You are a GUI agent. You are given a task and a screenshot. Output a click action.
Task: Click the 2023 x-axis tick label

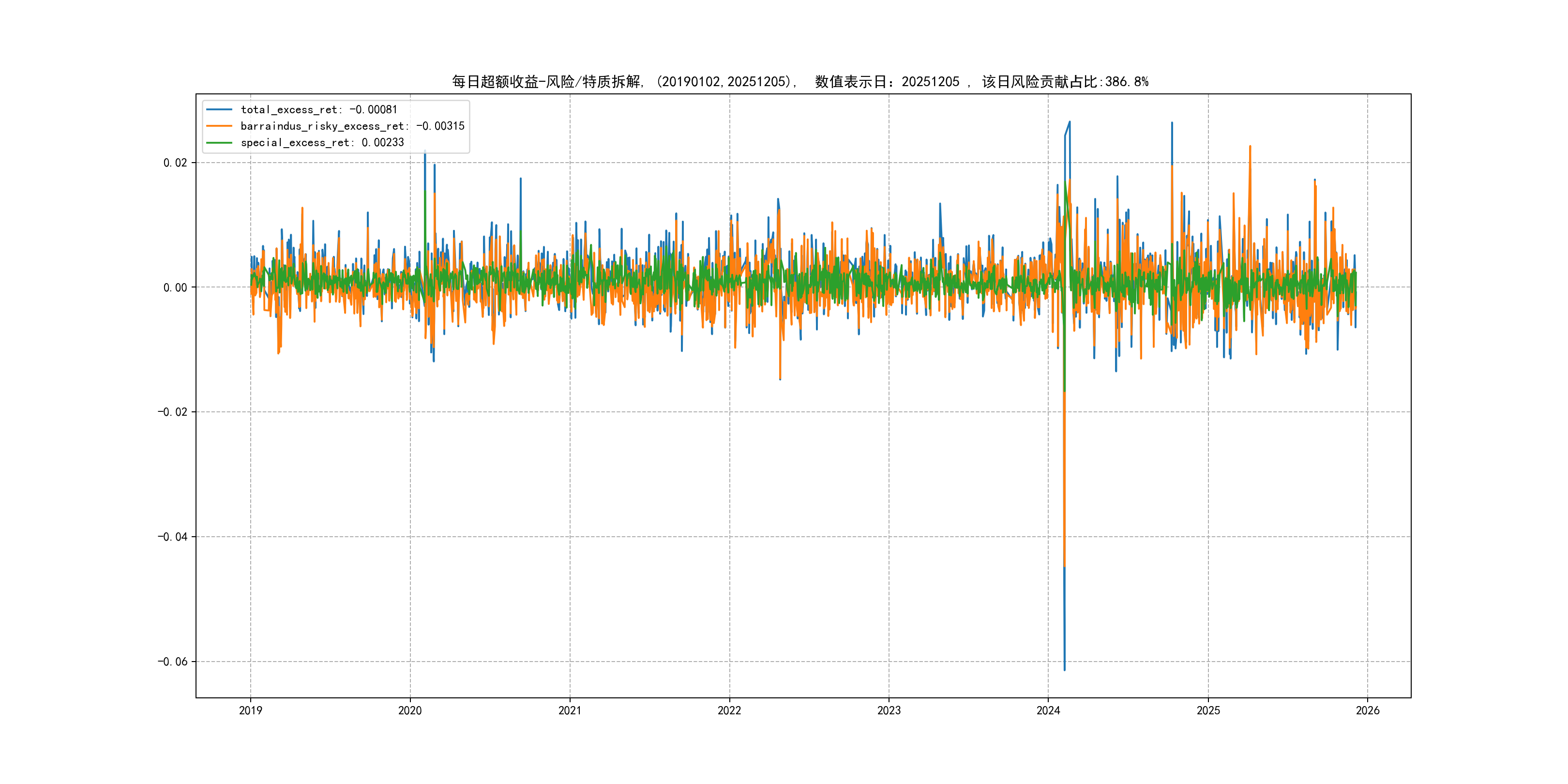click(889, 710)
